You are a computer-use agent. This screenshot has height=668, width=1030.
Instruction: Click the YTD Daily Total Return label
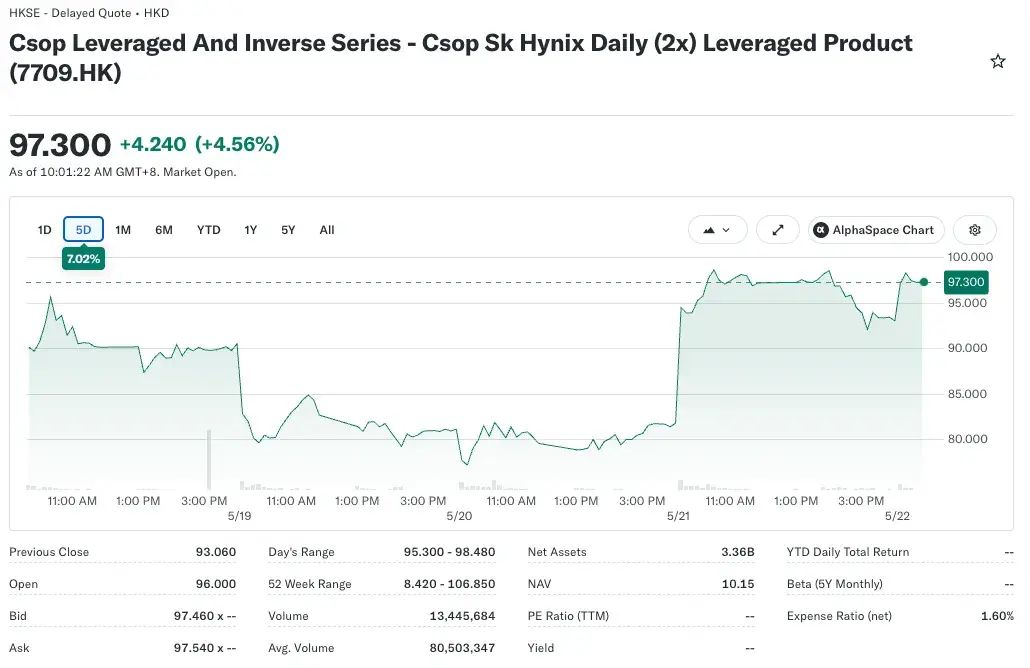point(848,552)
